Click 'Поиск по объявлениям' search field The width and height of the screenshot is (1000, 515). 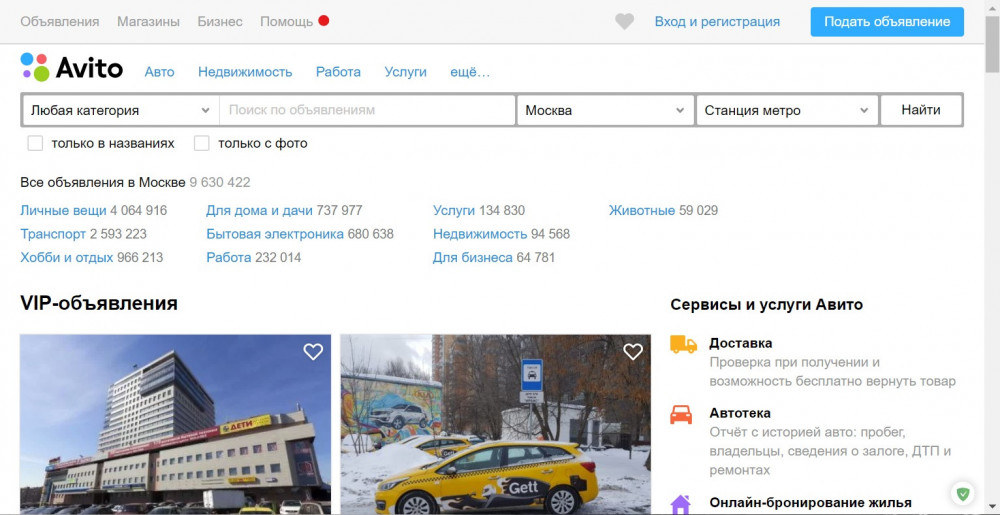367,110
